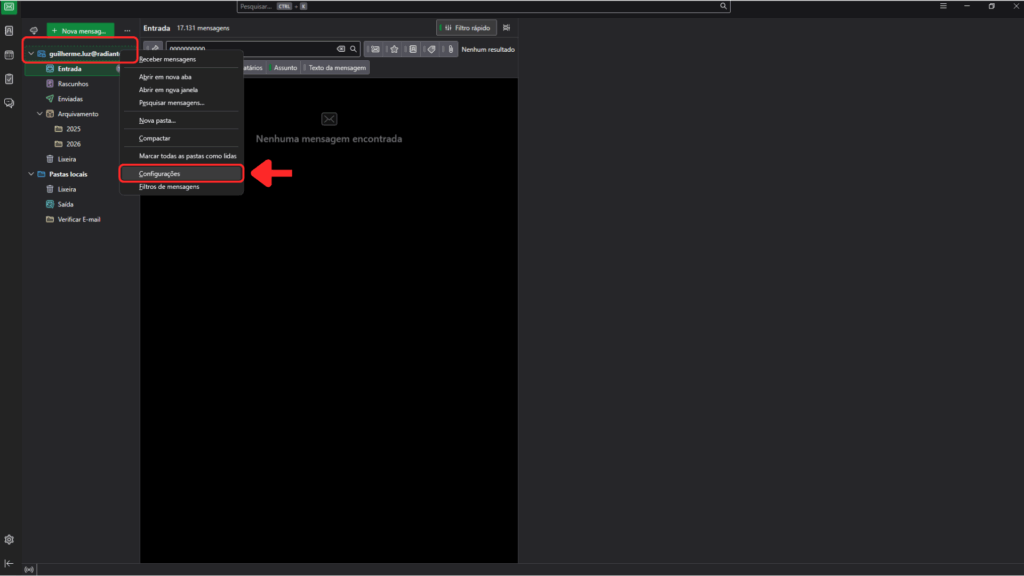Filter messages with attachments icon
Viewport: 1024px width, 576px height.
point(451,49)
